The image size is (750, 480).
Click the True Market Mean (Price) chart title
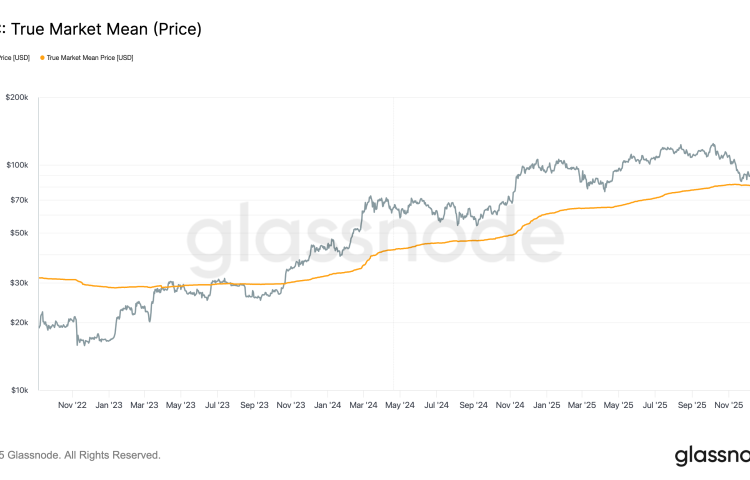point(100,29)
